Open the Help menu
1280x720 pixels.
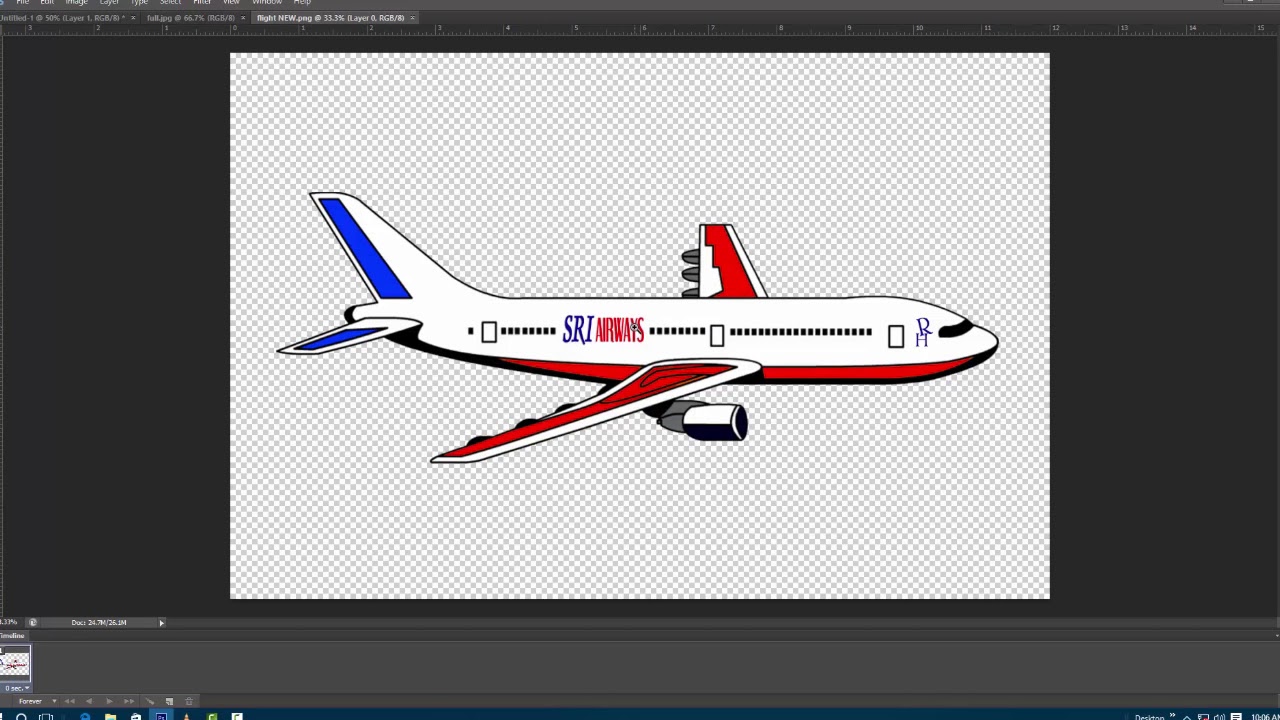[302, 2]
